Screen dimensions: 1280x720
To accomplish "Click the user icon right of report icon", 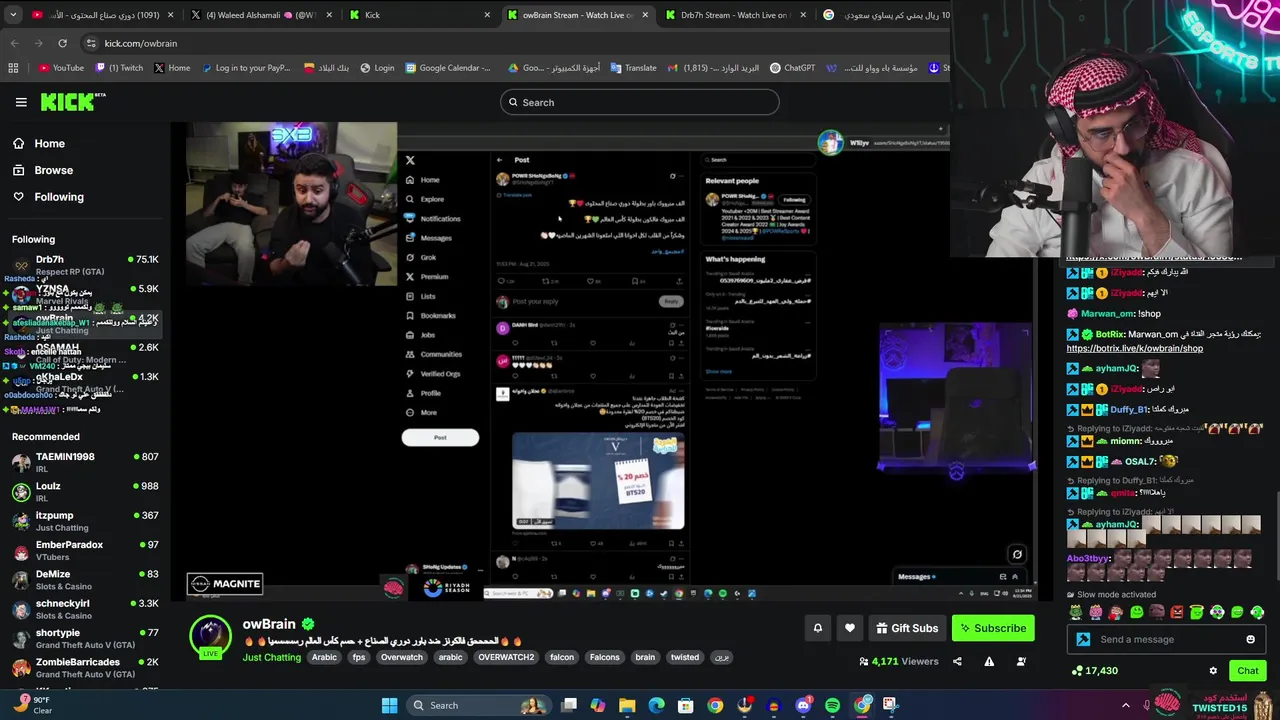I will [x=1021, y=661].
